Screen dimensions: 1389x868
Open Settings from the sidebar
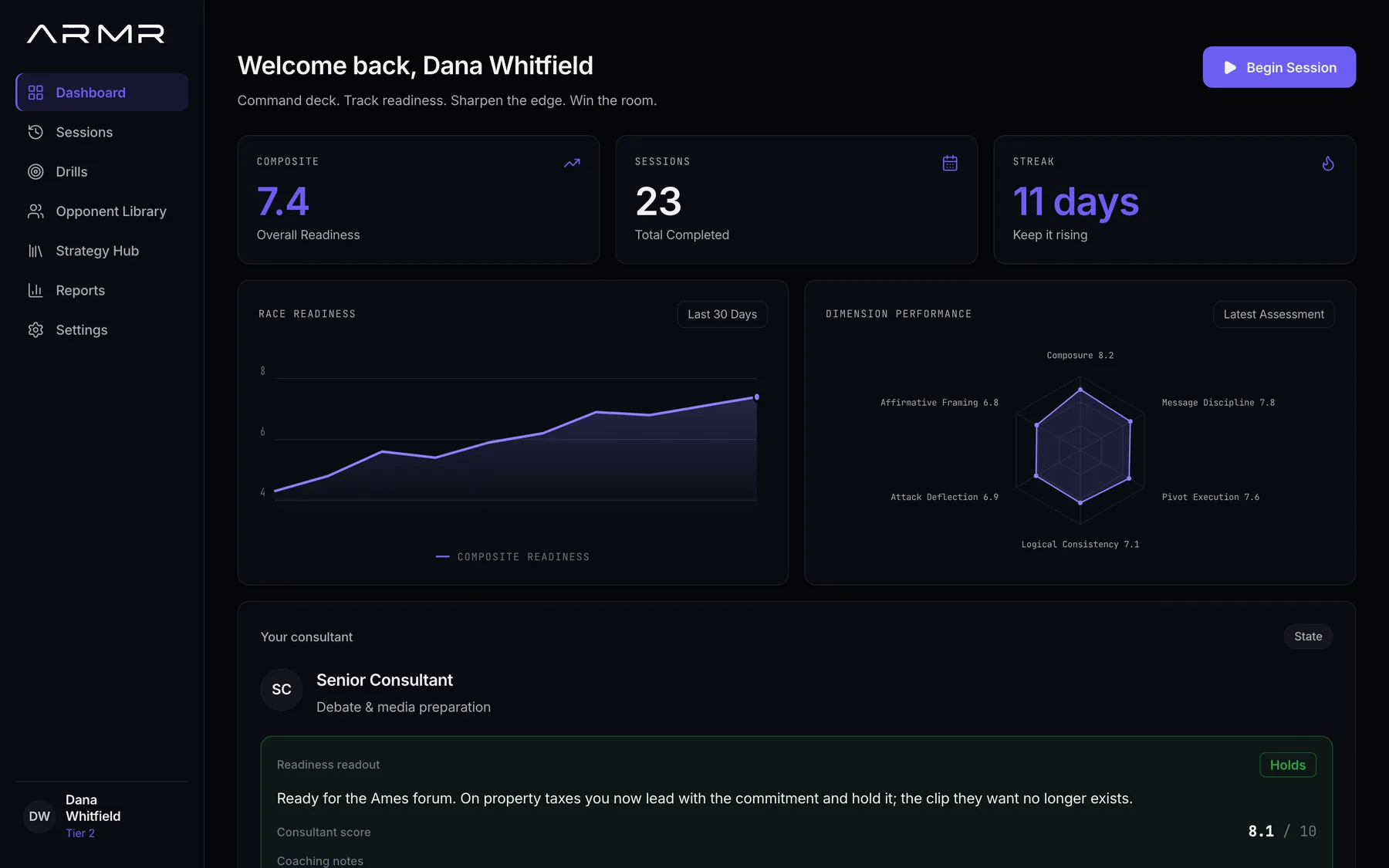pos(102,329)
